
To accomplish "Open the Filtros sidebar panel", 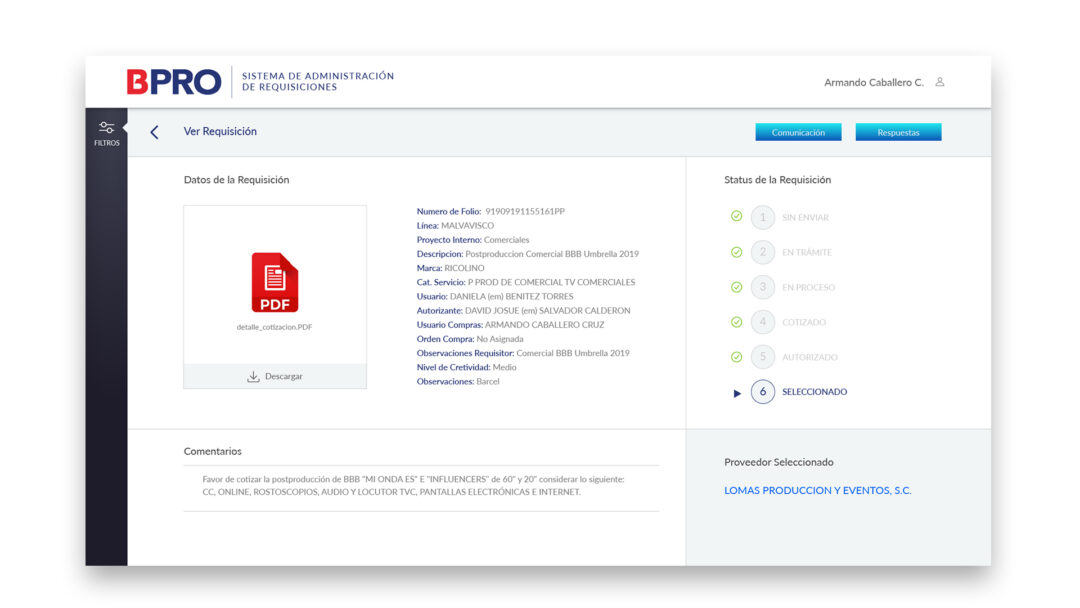I will tap(107, 133).
